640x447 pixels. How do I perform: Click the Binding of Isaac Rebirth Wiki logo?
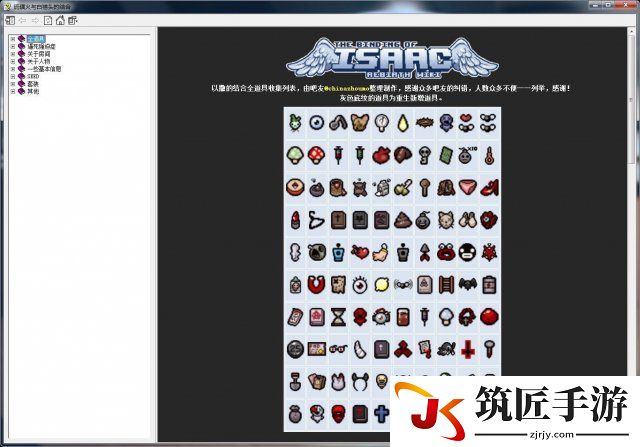[392, 58]
